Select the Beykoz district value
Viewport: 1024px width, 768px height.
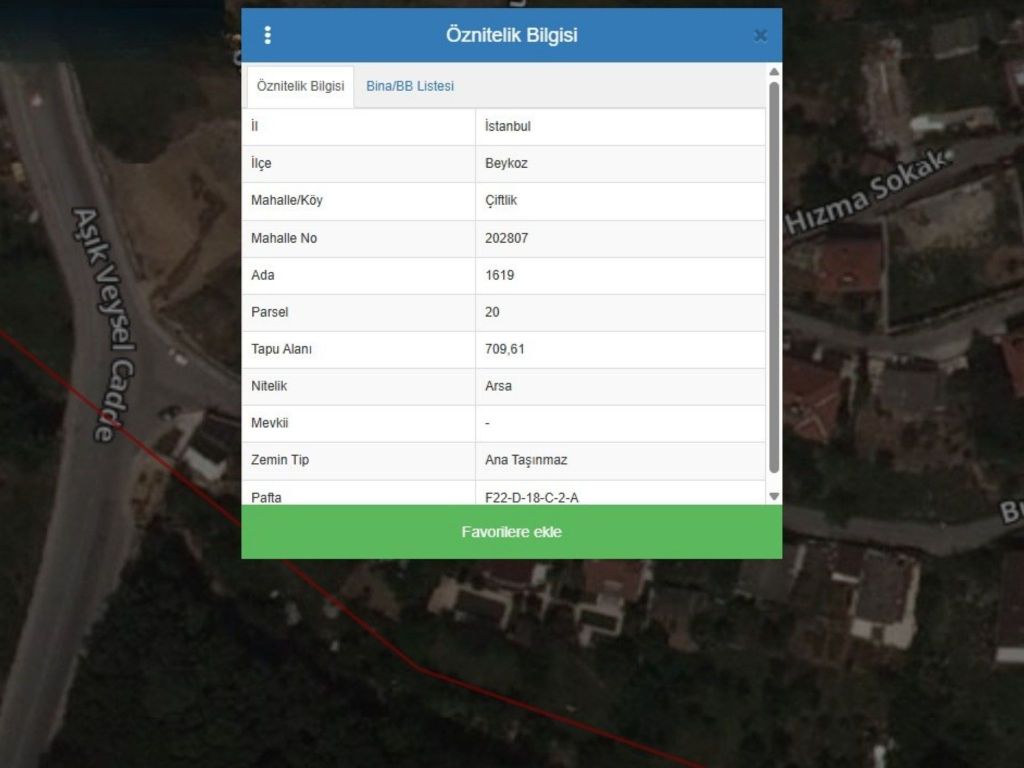[506, 164]
